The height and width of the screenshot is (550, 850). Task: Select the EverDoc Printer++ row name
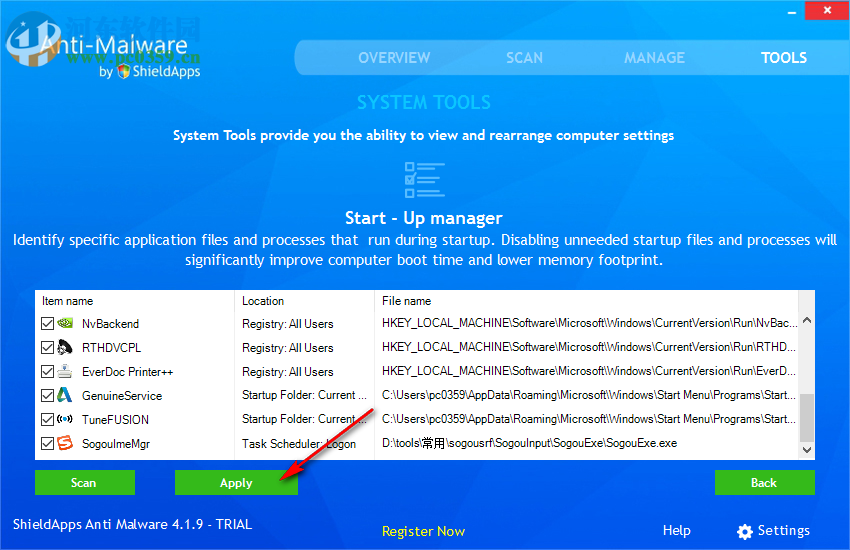click(127, 372)
